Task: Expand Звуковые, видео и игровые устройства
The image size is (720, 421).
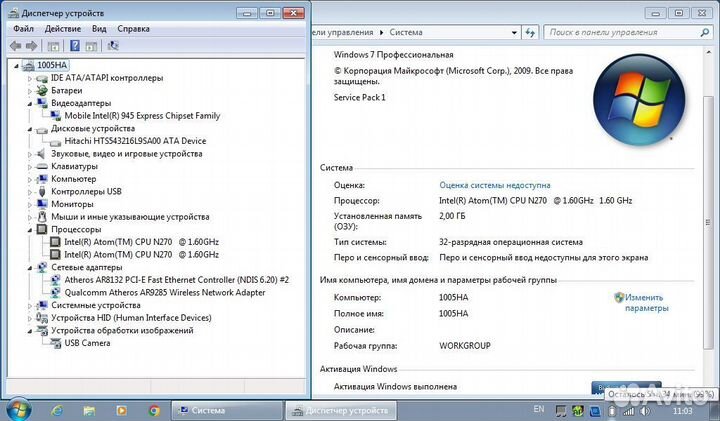Action: (x=30, y=154)
